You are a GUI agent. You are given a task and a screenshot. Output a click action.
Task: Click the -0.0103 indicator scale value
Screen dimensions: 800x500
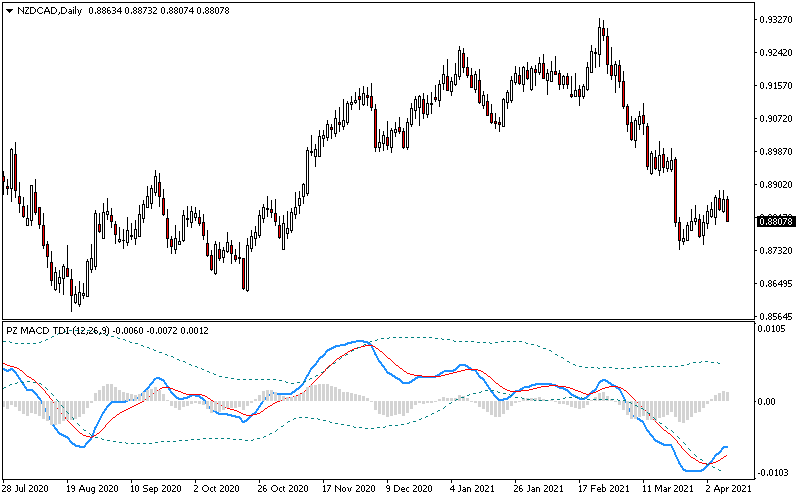click(x=775, y=472)
